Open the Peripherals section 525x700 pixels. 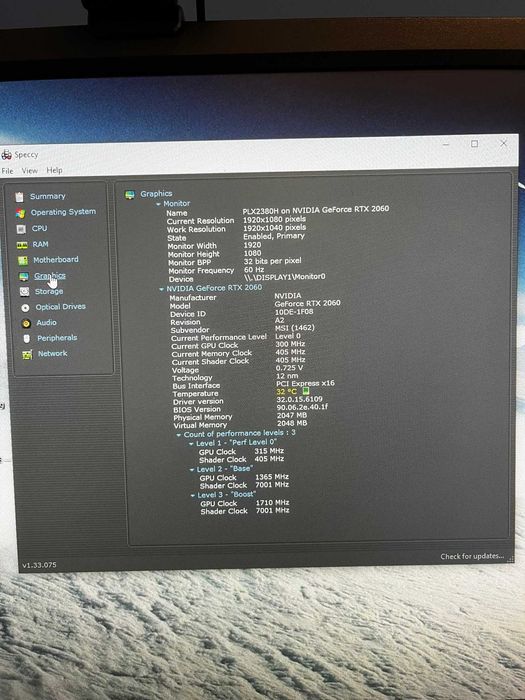(57, 338)
